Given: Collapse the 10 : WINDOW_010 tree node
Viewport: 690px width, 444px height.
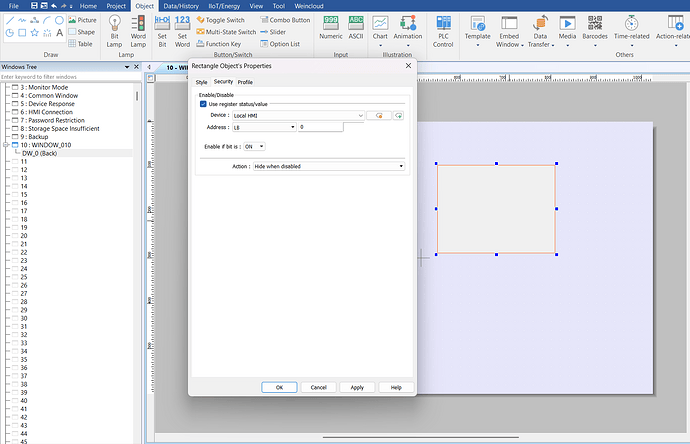Looking at the screenshot, I should click(x=5, y=145).
